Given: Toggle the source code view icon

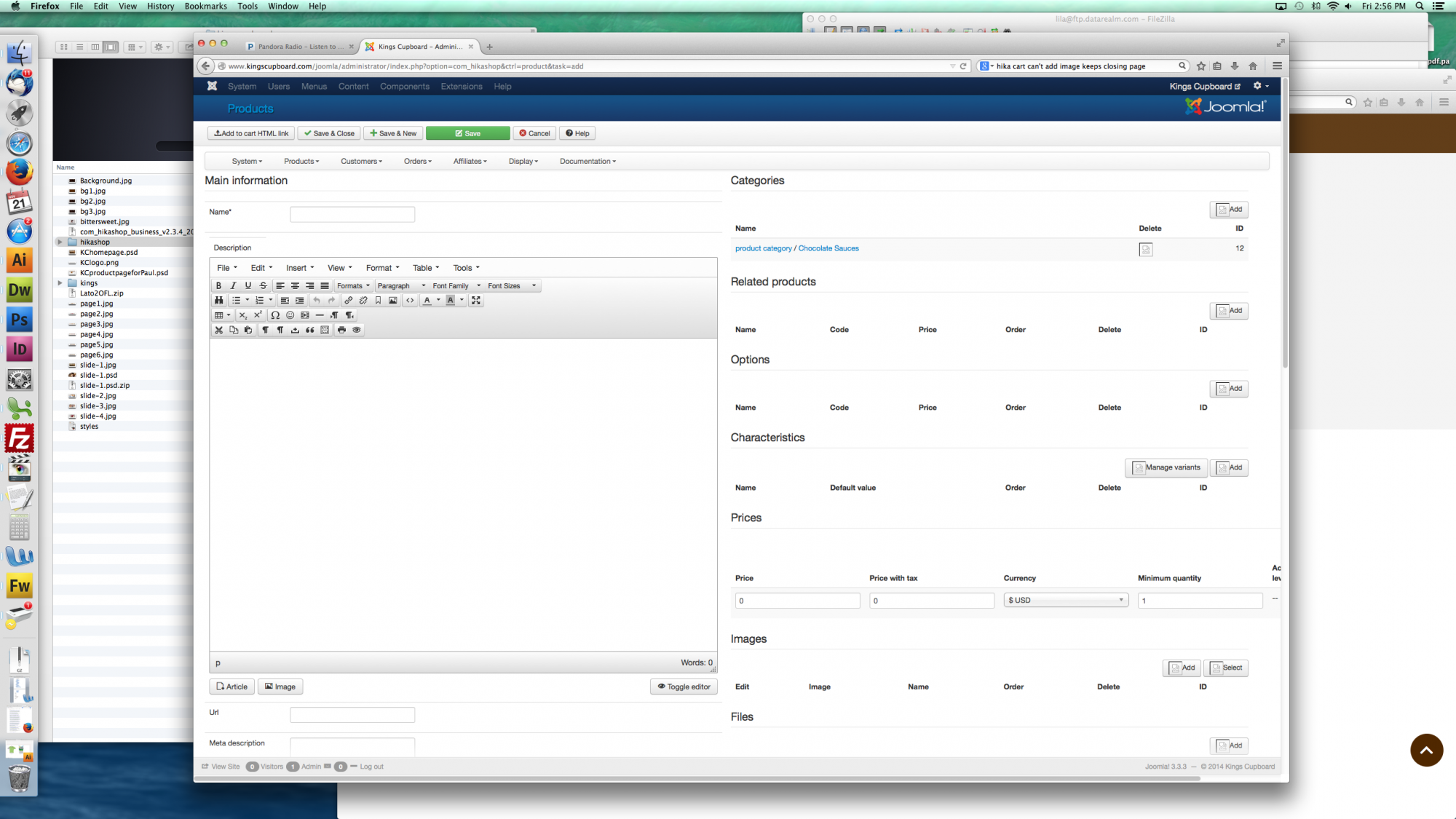Looking at the screenshot, I should (x=410, y=301).
